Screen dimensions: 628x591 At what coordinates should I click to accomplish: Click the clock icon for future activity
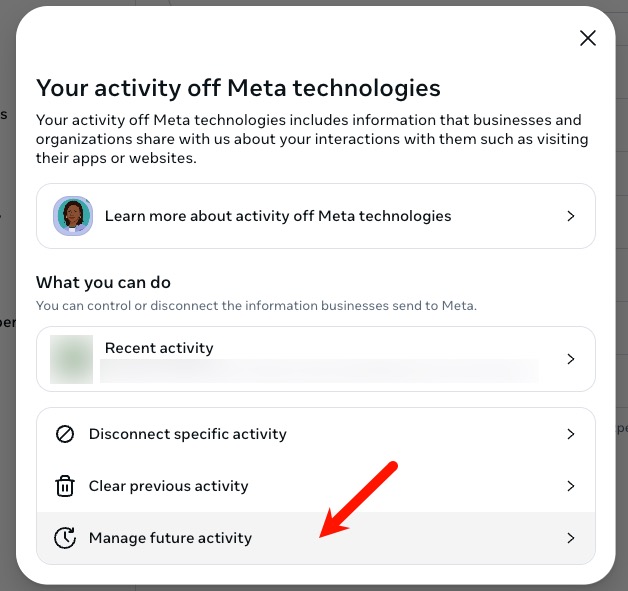[x=65, y=538]
